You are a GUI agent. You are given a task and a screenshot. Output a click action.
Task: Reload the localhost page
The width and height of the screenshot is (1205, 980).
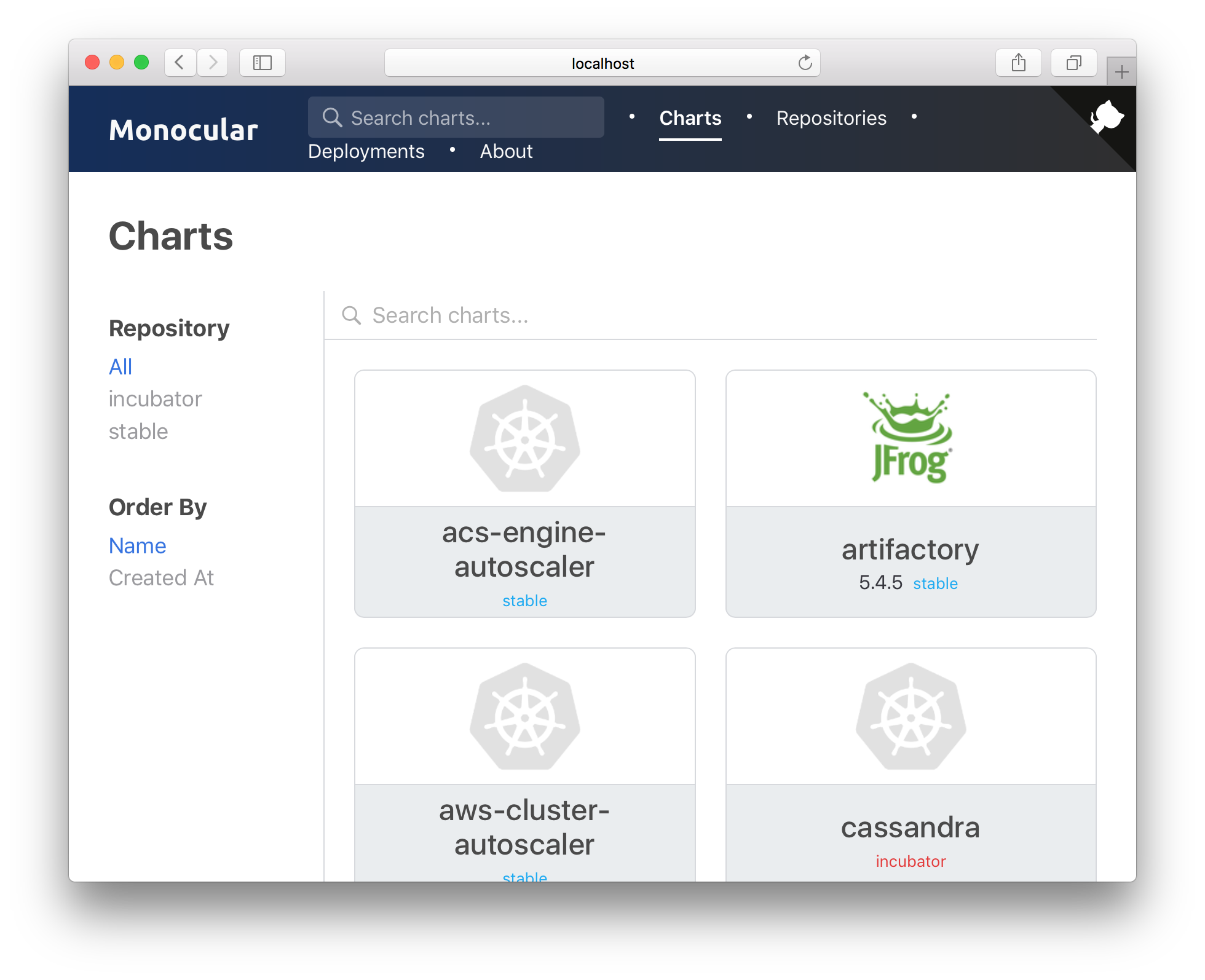[x=805, y=63]
